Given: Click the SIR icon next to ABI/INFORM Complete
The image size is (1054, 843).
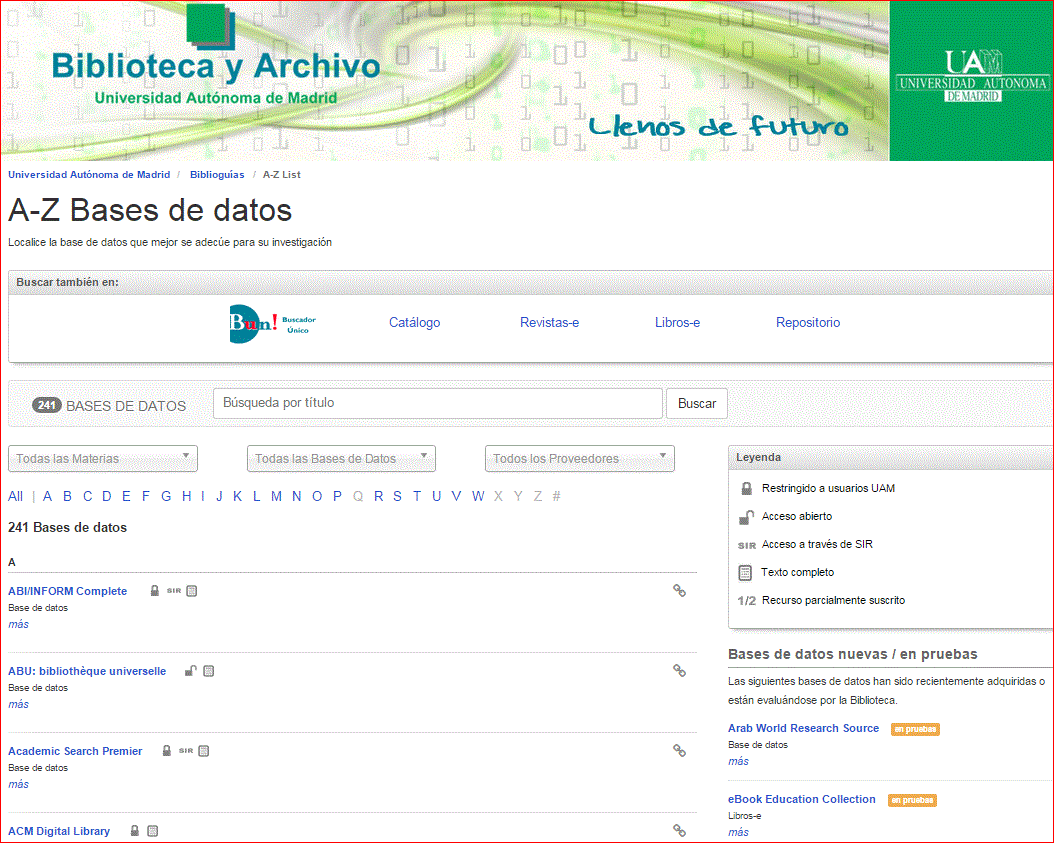Looking at the screenshot, I should click(174, 591).
